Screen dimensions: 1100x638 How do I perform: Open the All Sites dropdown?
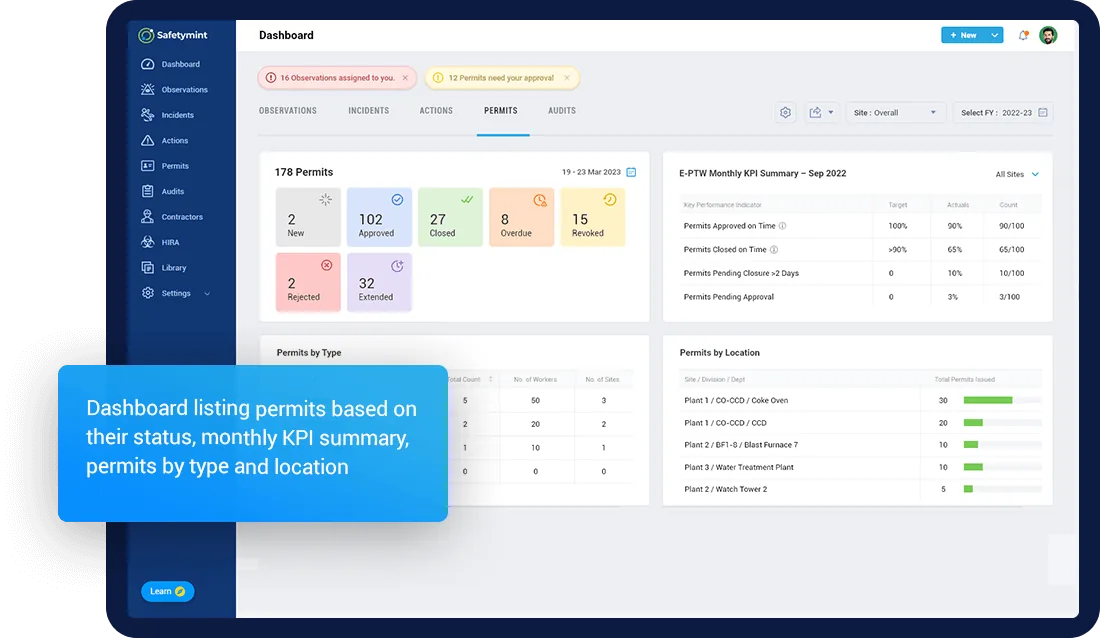(x=1017, y=174)
